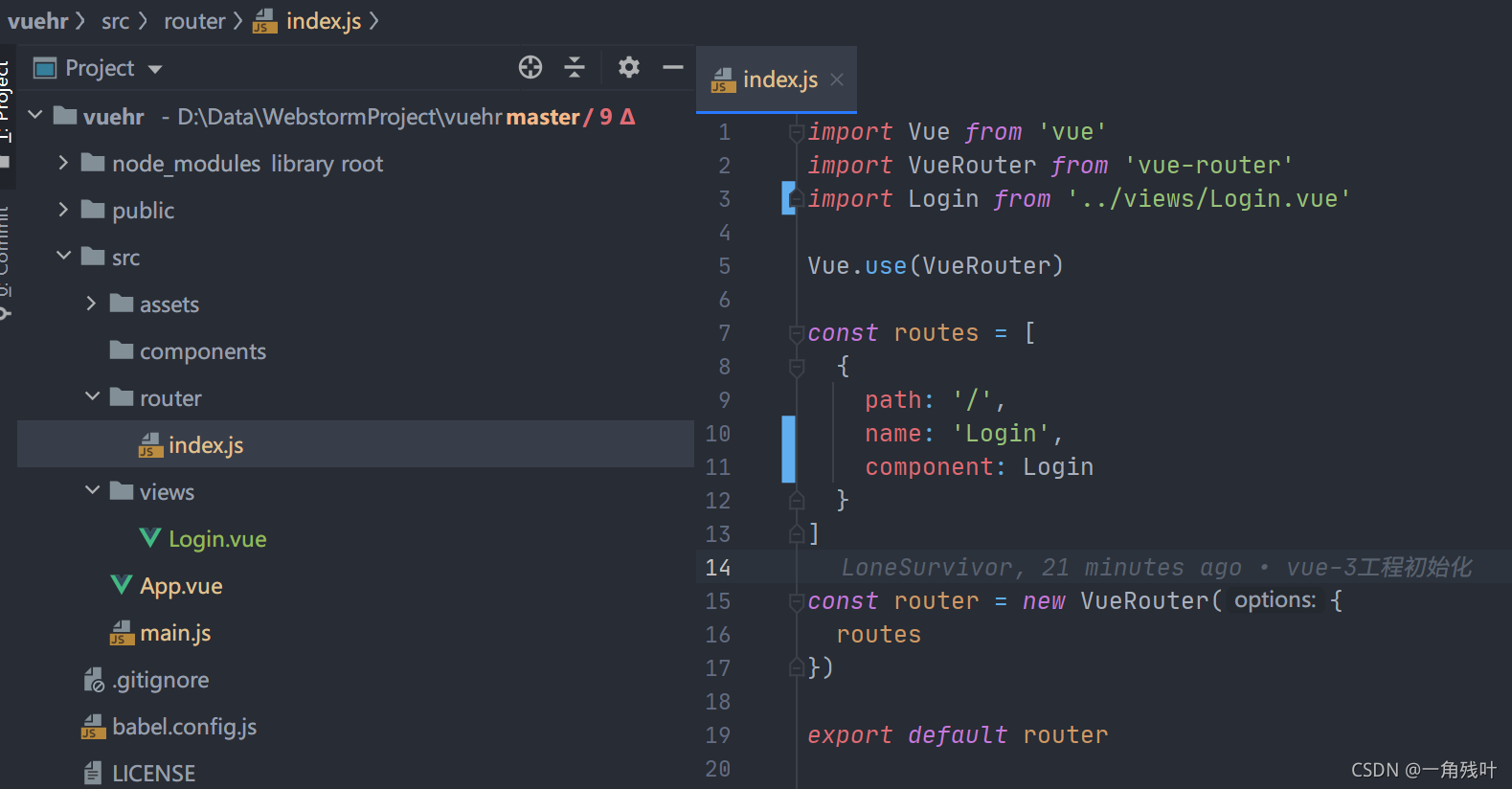Click src in the breadcrumb bar
Image resolution: width=1512 pixels, height=789 pixels.
coord(115,21)
